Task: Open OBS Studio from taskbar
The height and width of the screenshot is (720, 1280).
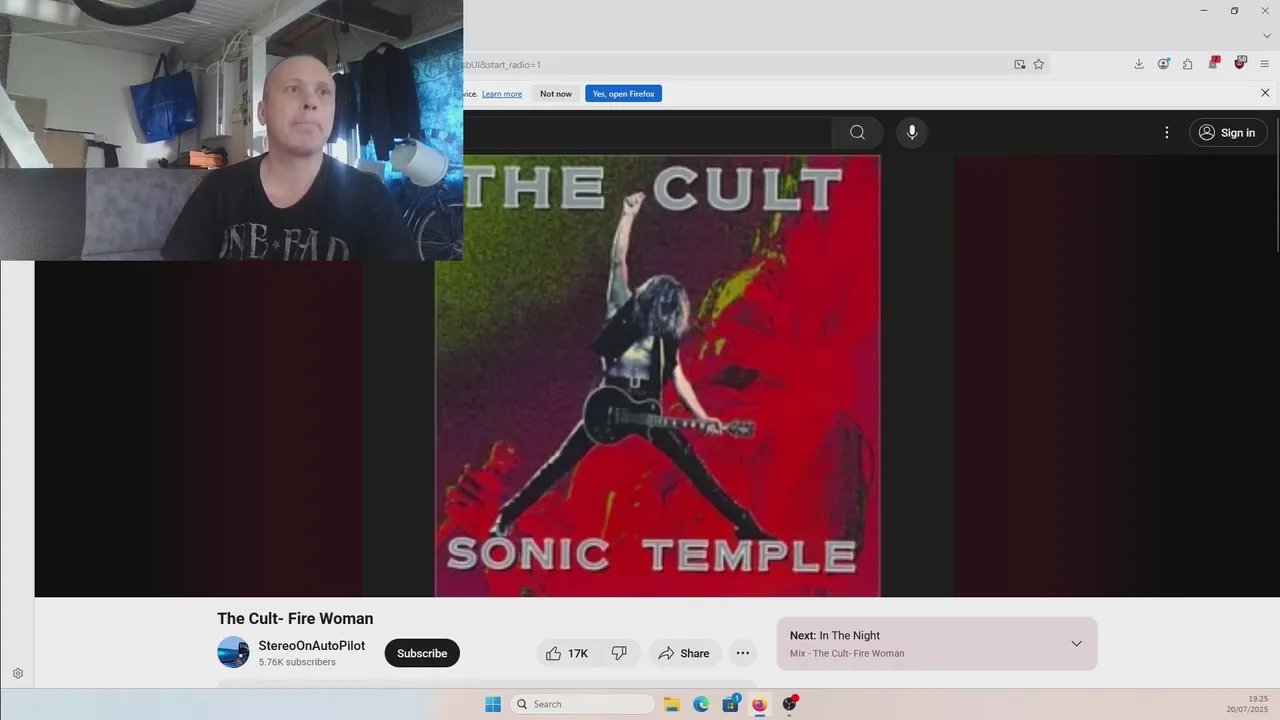Action: click(789, 704)
